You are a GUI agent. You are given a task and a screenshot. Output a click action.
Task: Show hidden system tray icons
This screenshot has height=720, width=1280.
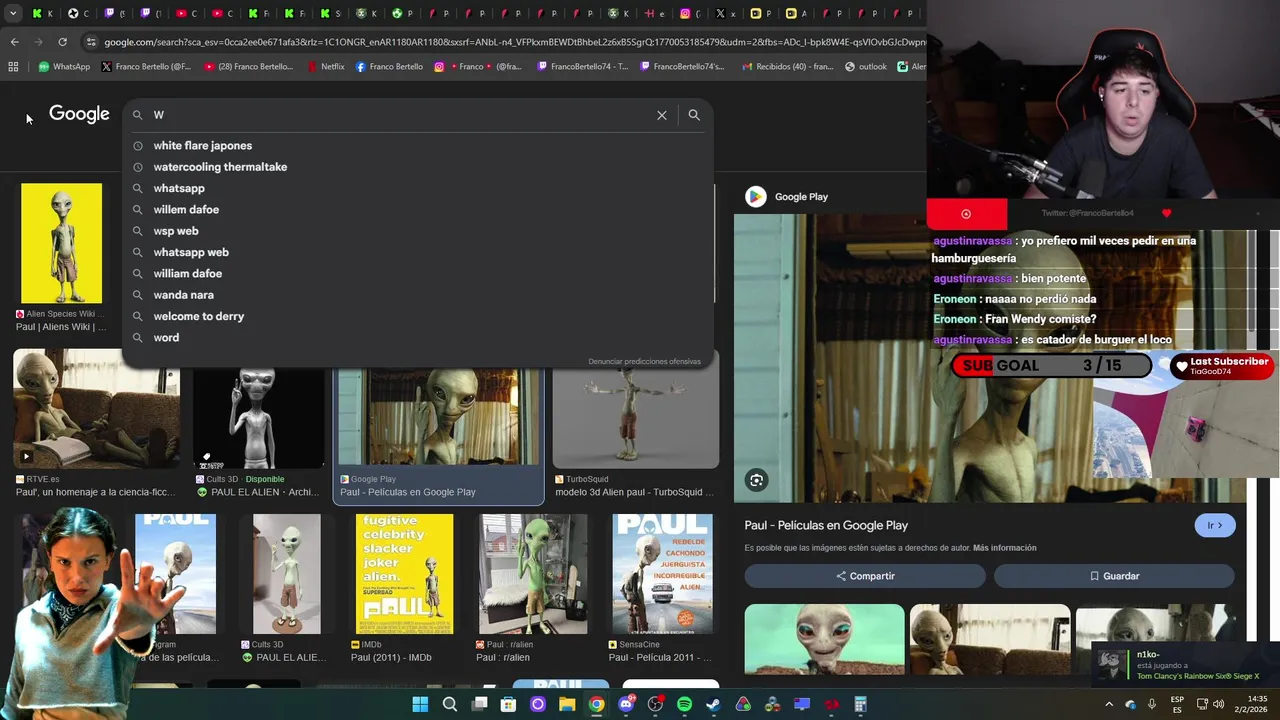pos(1109,704)
